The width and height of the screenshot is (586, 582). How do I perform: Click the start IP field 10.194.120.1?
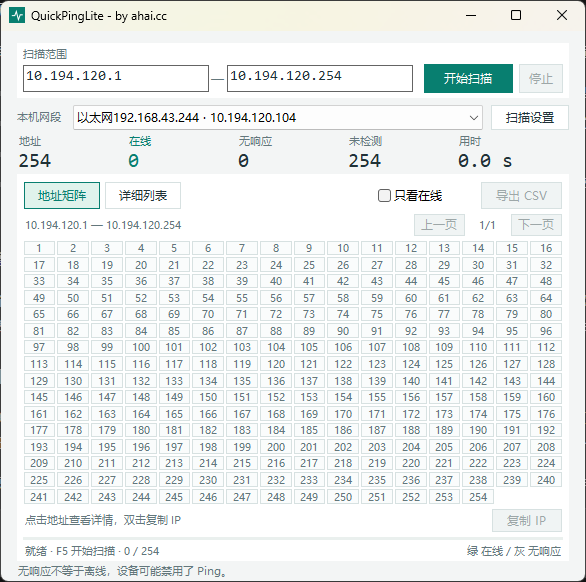tap(116, 78)
